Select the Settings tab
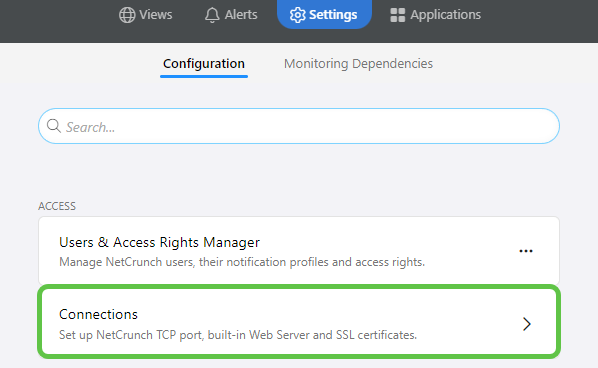 click(324, 14)
